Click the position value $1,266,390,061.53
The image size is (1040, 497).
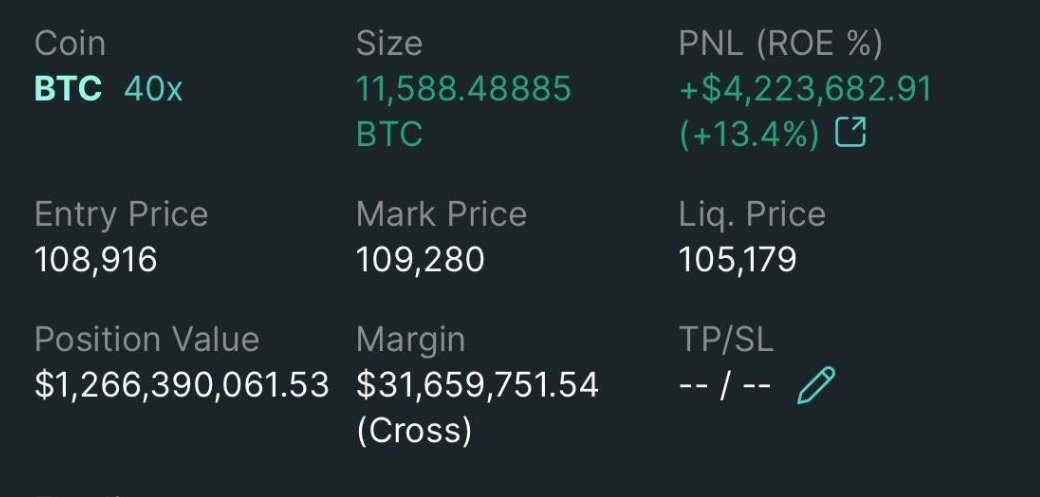click(182, 385)
